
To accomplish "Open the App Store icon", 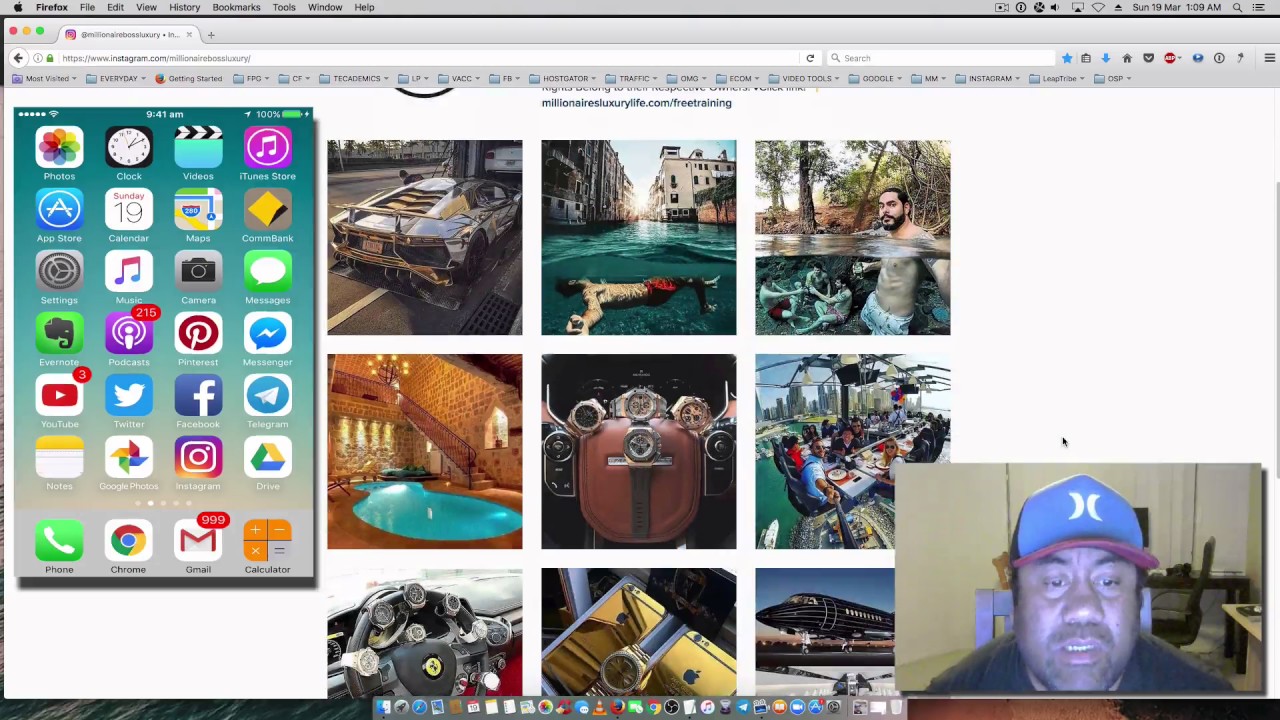I will tap(59, 210).
